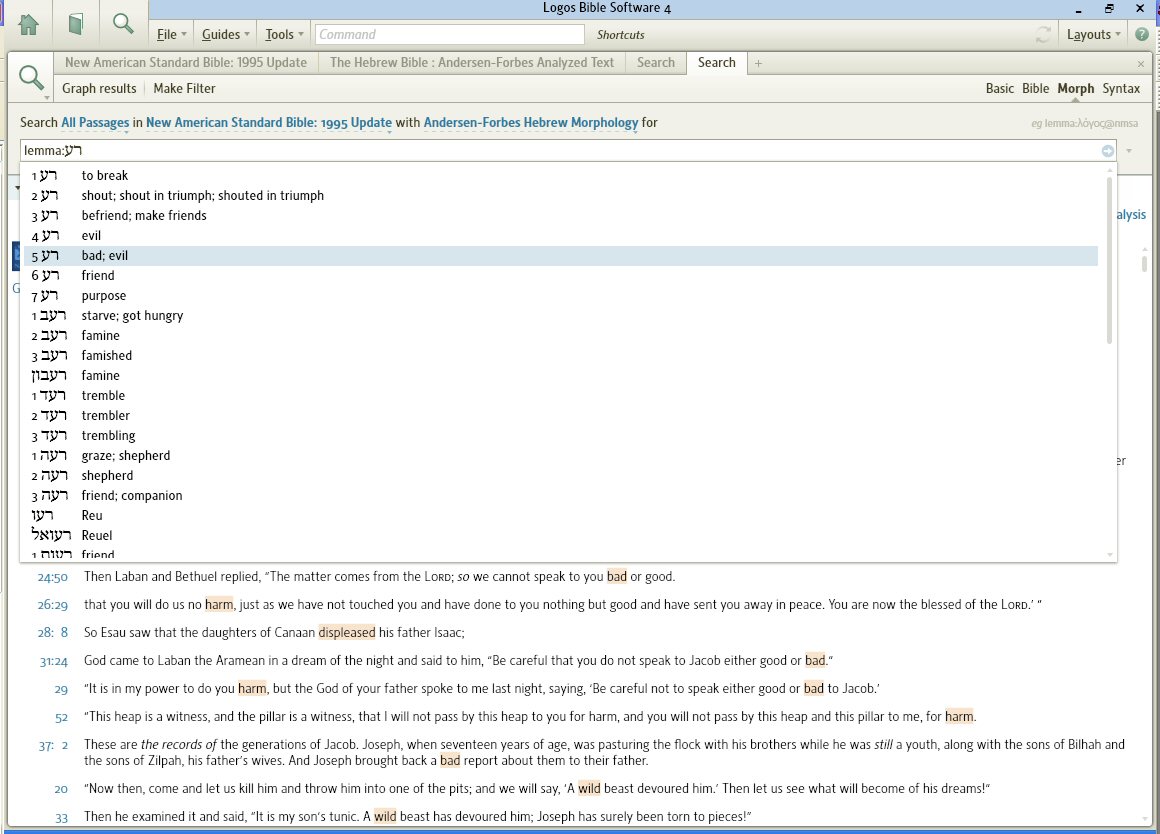Click Graph results
This screenshot has height=834, width=1160.
(99, 88)
